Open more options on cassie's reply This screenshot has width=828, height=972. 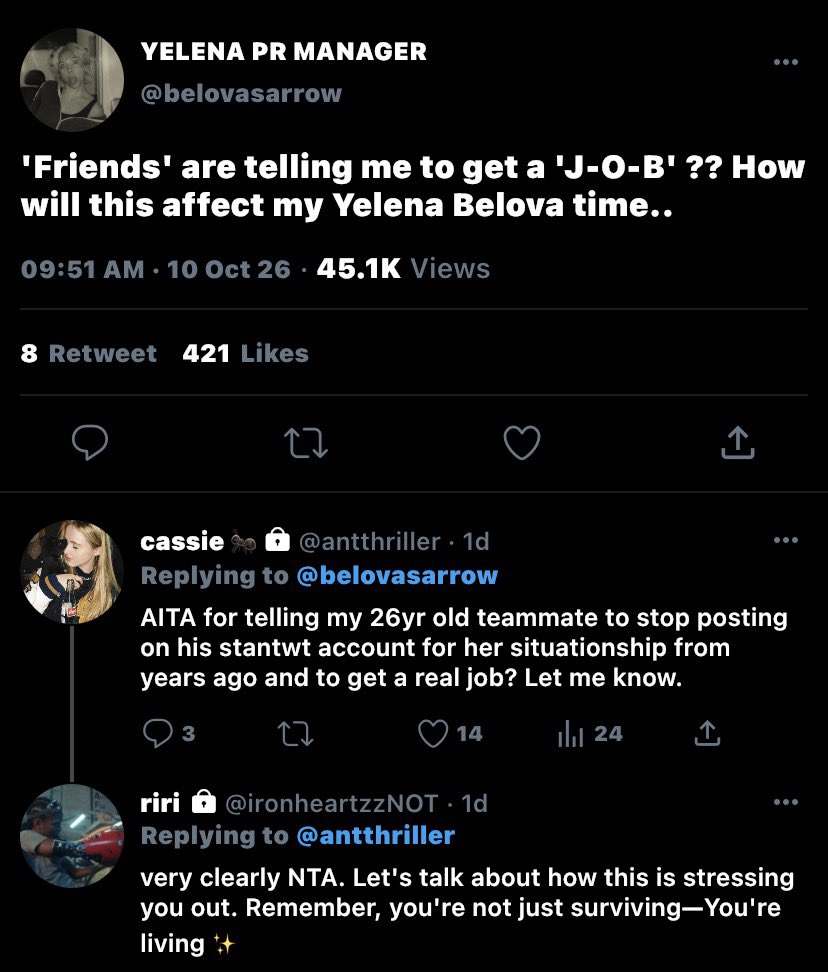tap(786, 540)
